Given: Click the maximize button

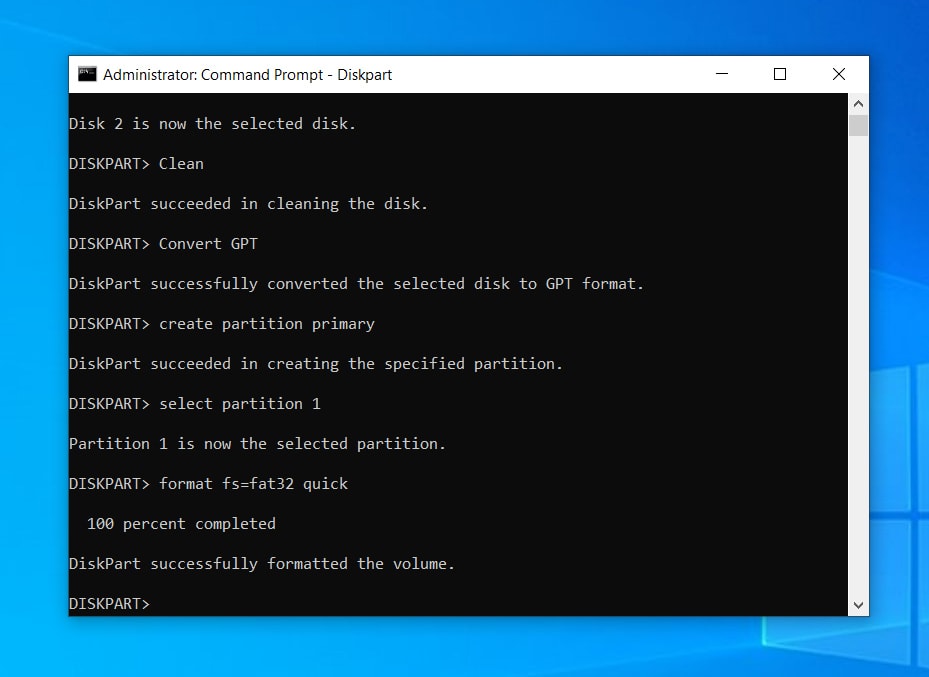Looking at the screenshot, I should pos(779,74).
